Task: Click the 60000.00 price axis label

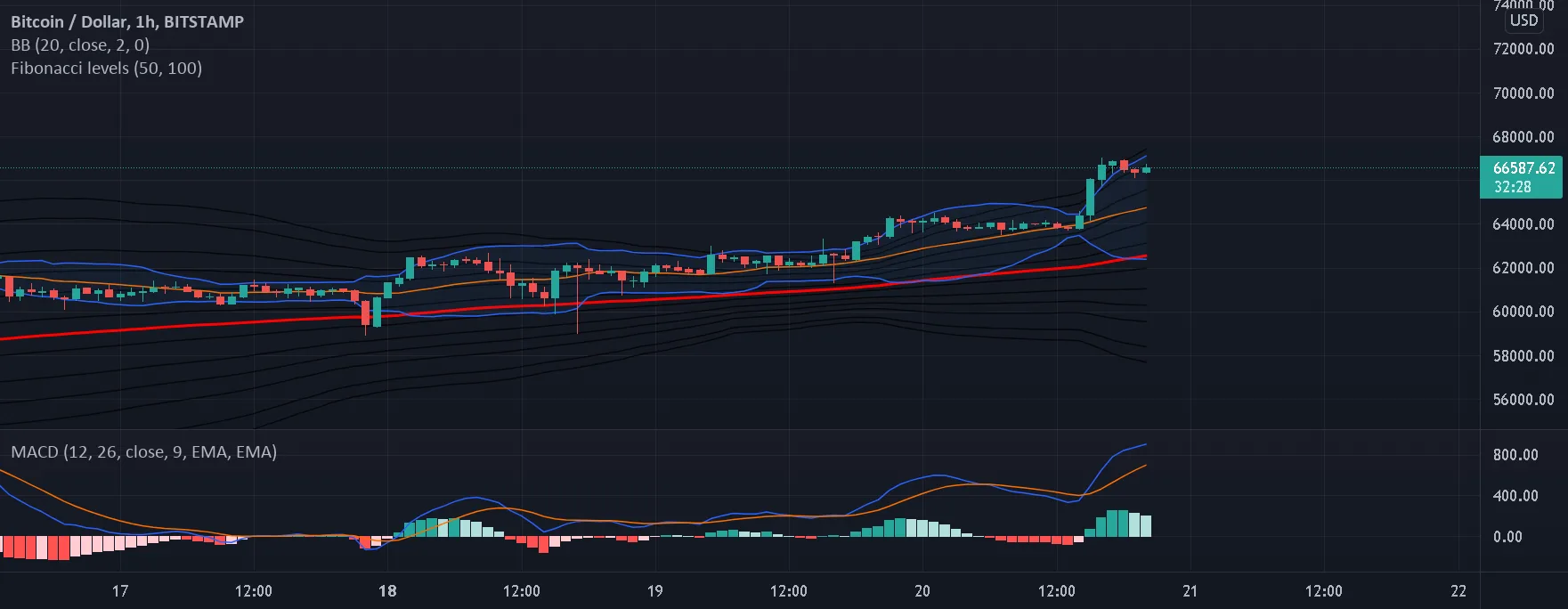Action: click(1523, 311)
